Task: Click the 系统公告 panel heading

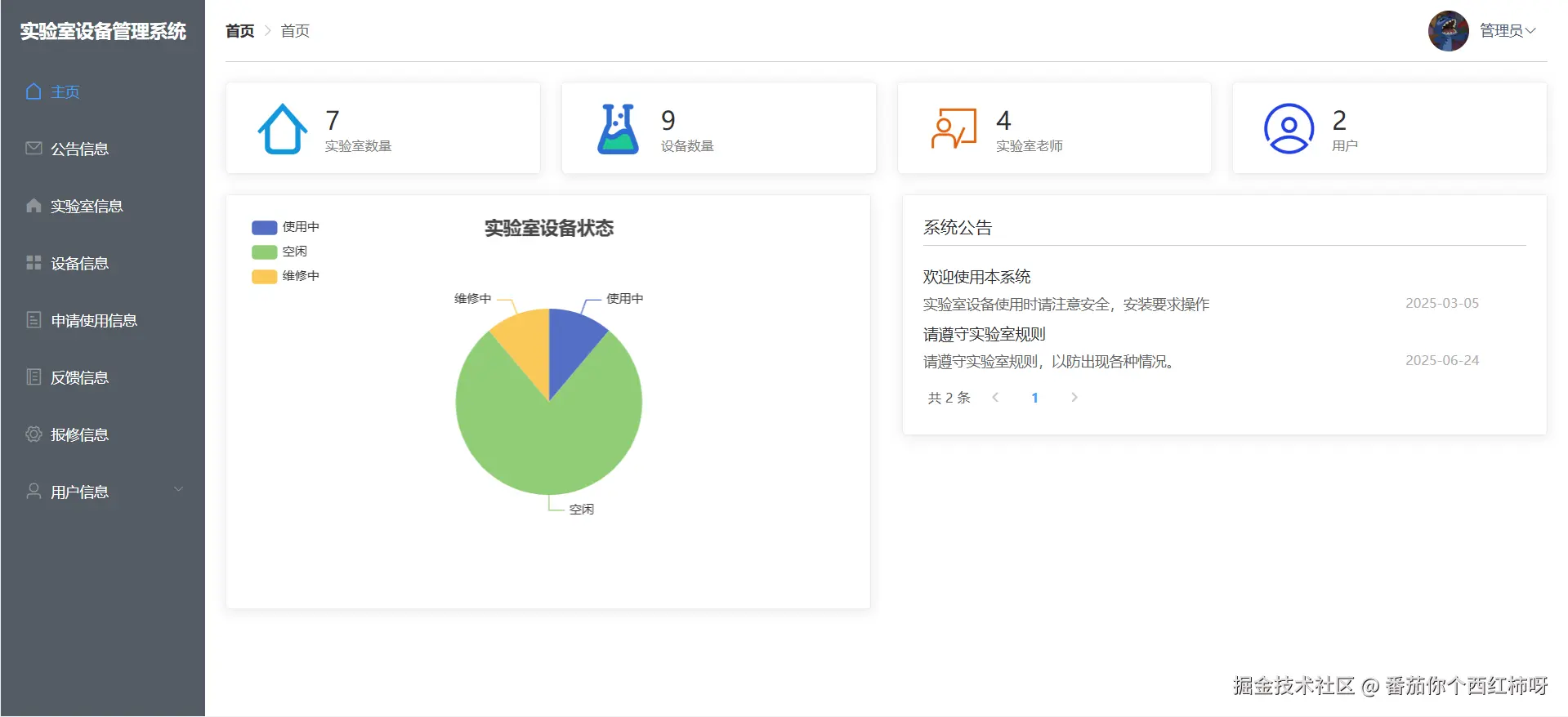Action: (957, 228)
